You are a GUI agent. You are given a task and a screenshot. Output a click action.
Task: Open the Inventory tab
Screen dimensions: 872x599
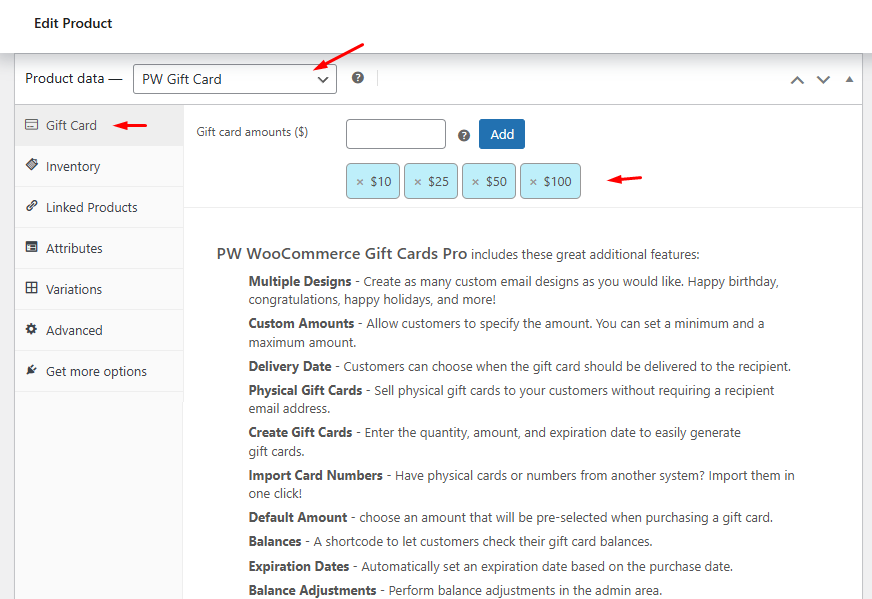tap(99, 166)
